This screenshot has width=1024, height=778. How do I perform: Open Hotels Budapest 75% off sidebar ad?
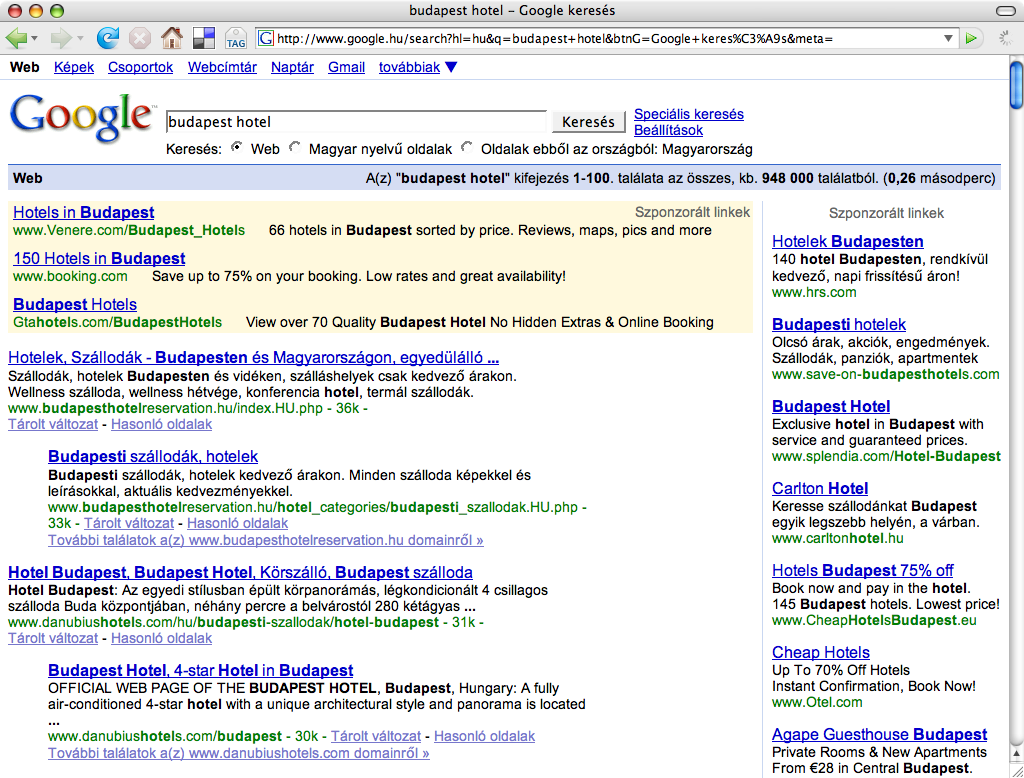coord(863,571)
